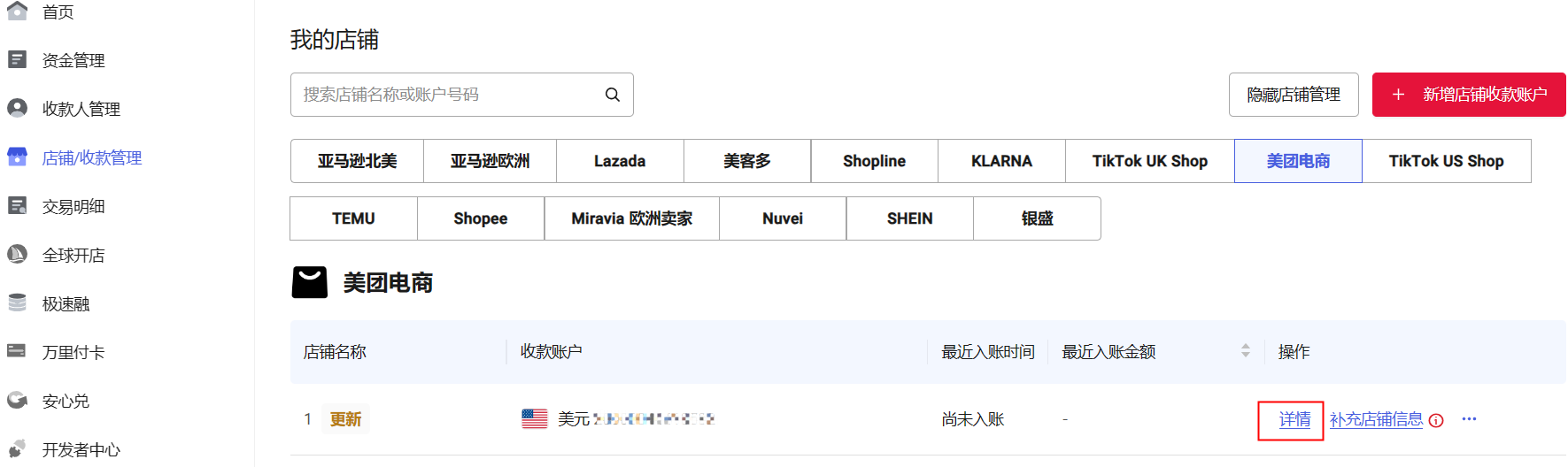Click the global store opening icon

17,254
